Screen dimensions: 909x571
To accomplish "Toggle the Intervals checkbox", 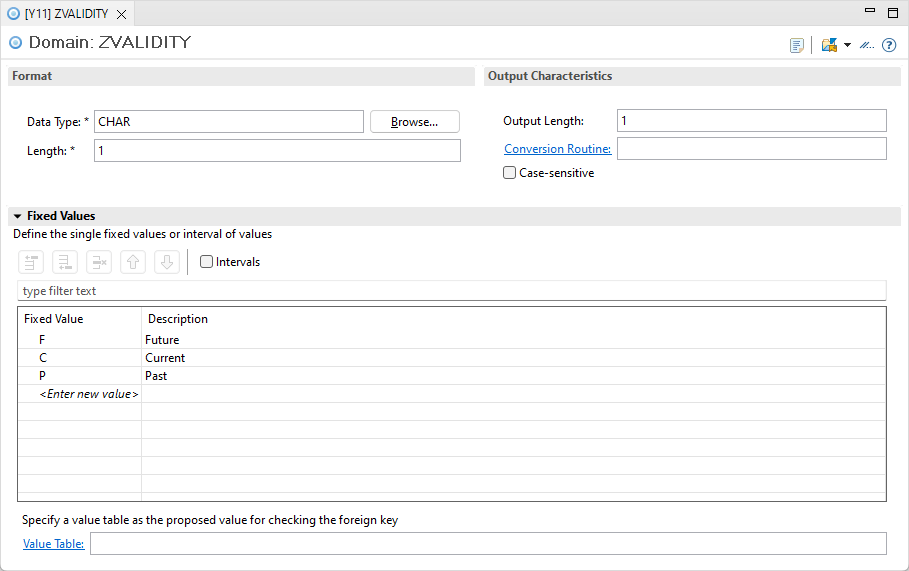I will [206, 261].
